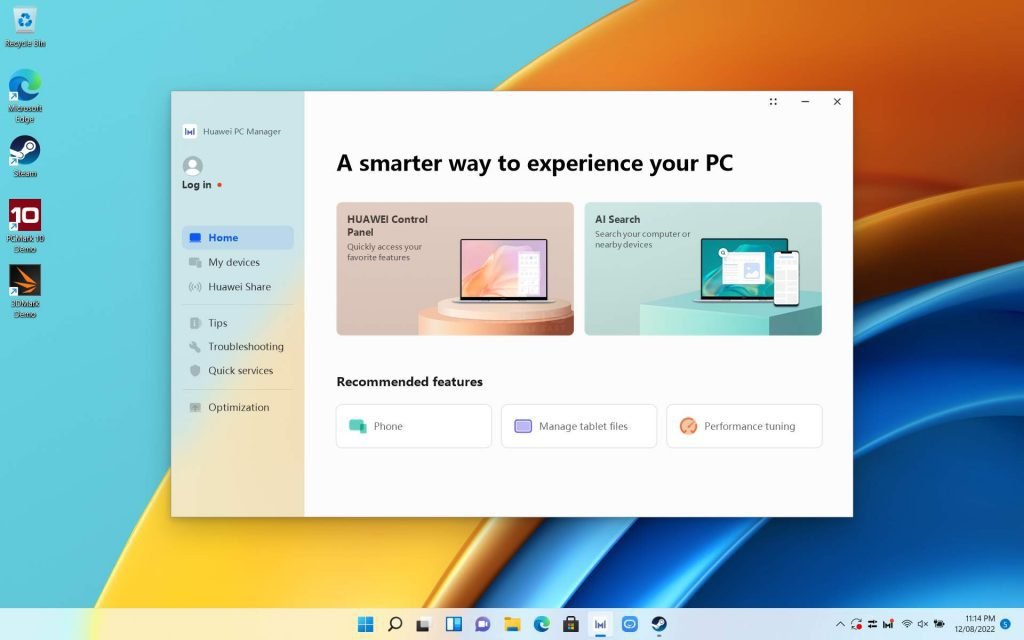Select the Microsoft Edge desktop shortcut

(25, 96)
